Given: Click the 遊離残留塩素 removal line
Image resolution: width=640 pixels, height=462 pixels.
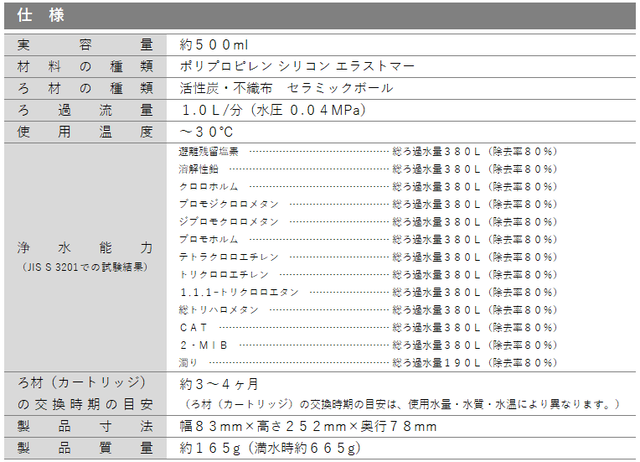Looking at the screenshot, I should (368, 152).
